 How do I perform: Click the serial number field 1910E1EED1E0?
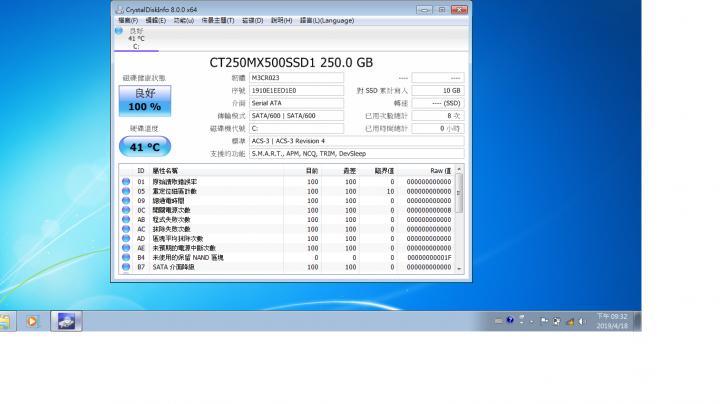pyautogui.click(x=296, y=90)
